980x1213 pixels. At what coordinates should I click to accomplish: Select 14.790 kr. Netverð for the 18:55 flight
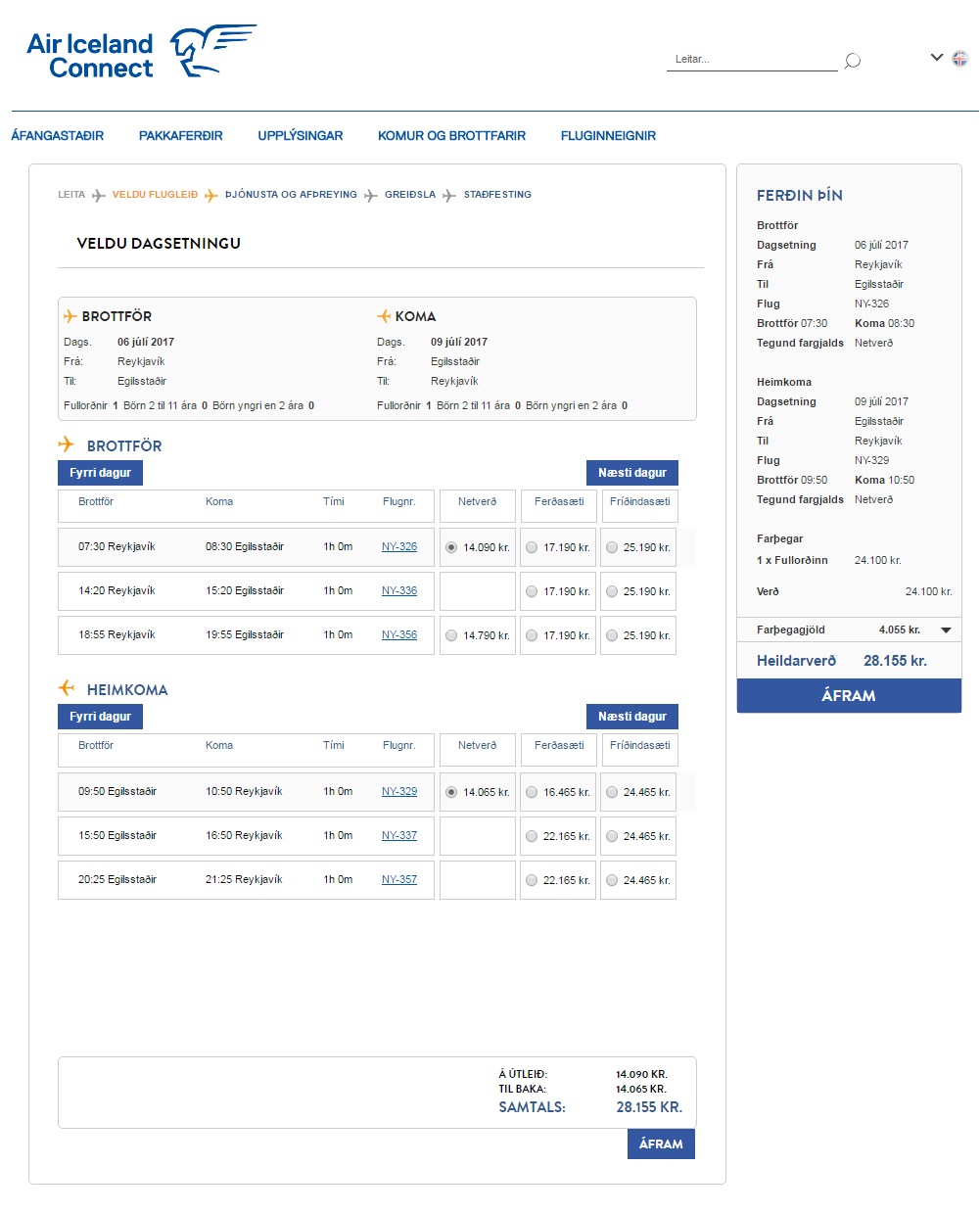(451, 635)
